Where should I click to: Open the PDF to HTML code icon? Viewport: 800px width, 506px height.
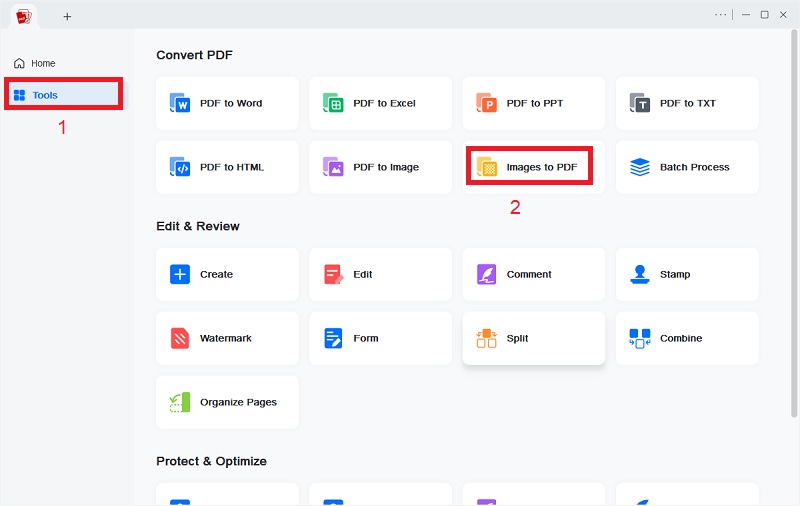tap(180, 167)
